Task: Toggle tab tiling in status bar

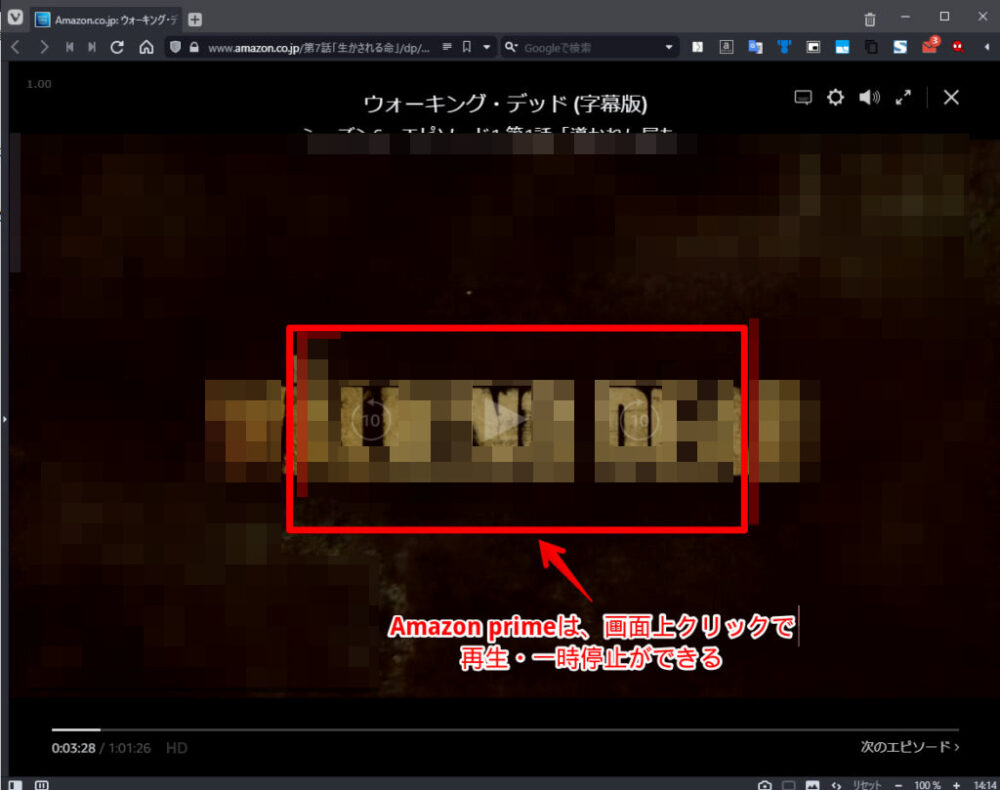Action: point(41,784)
